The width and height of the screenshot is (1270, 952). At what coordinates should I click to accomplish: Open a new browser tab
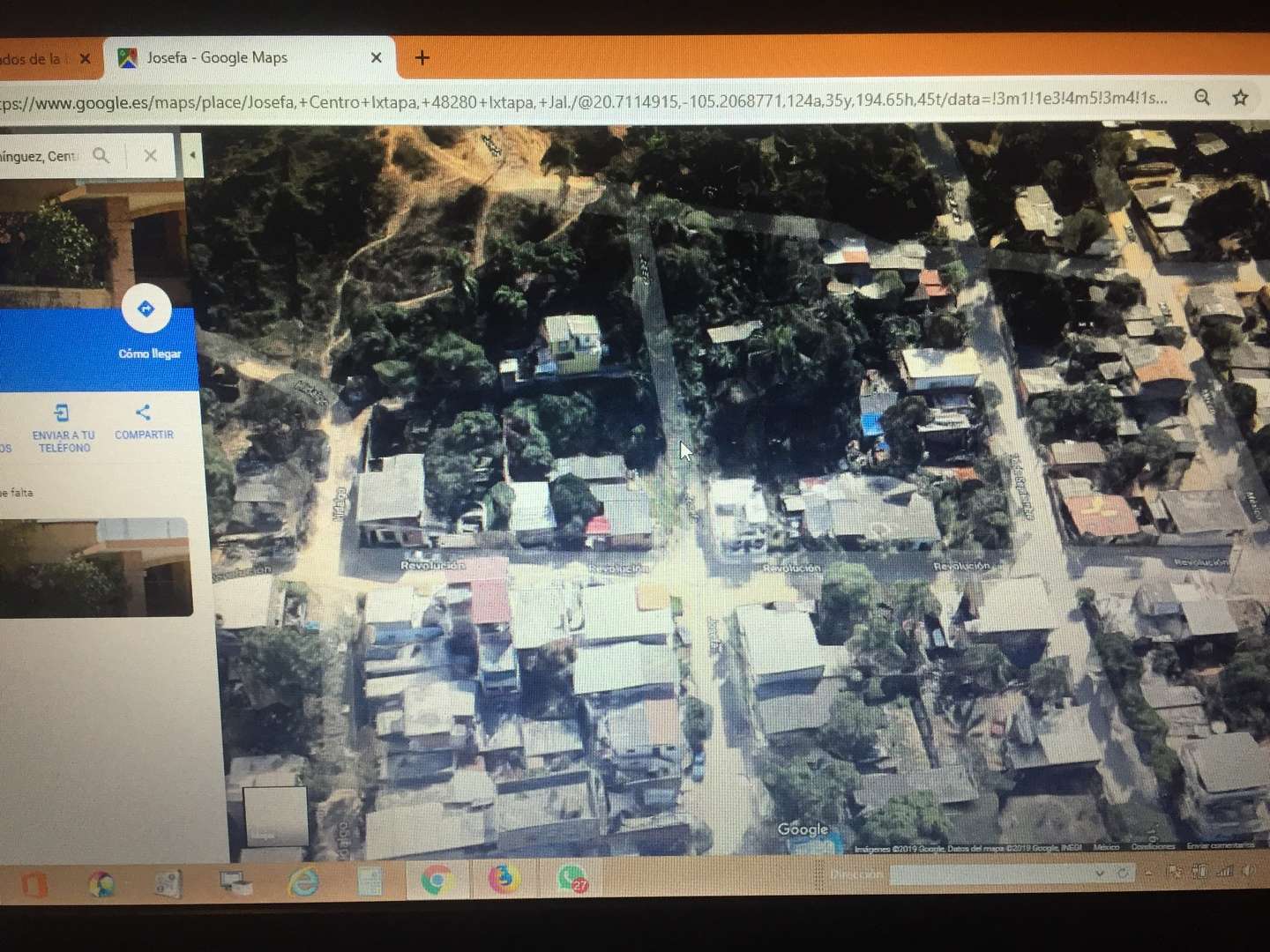(422, 58)
